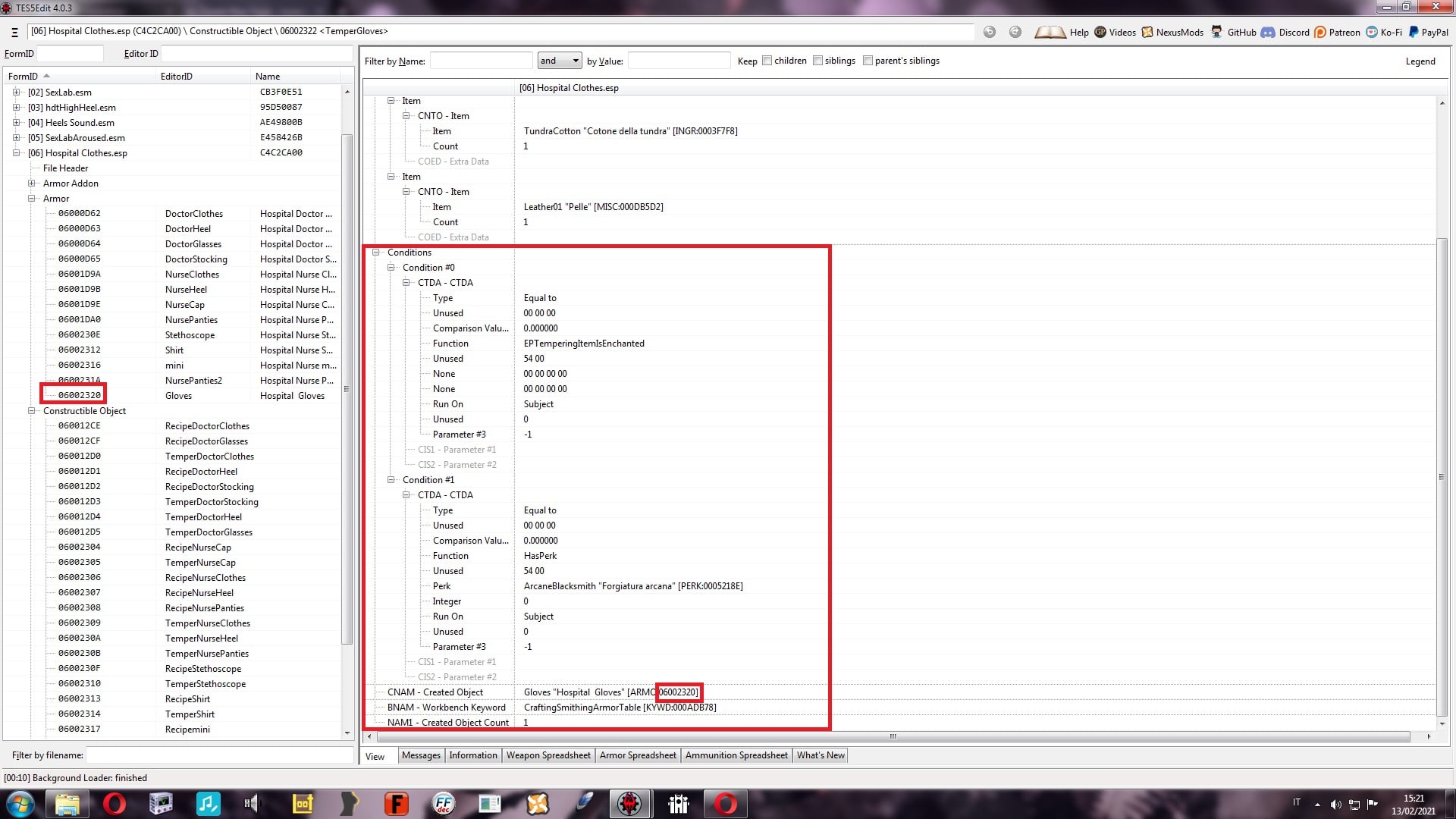Collapse [06] Hospital Clothes.esp node
The image size is (1456, 819).
[x=16, y=152]
